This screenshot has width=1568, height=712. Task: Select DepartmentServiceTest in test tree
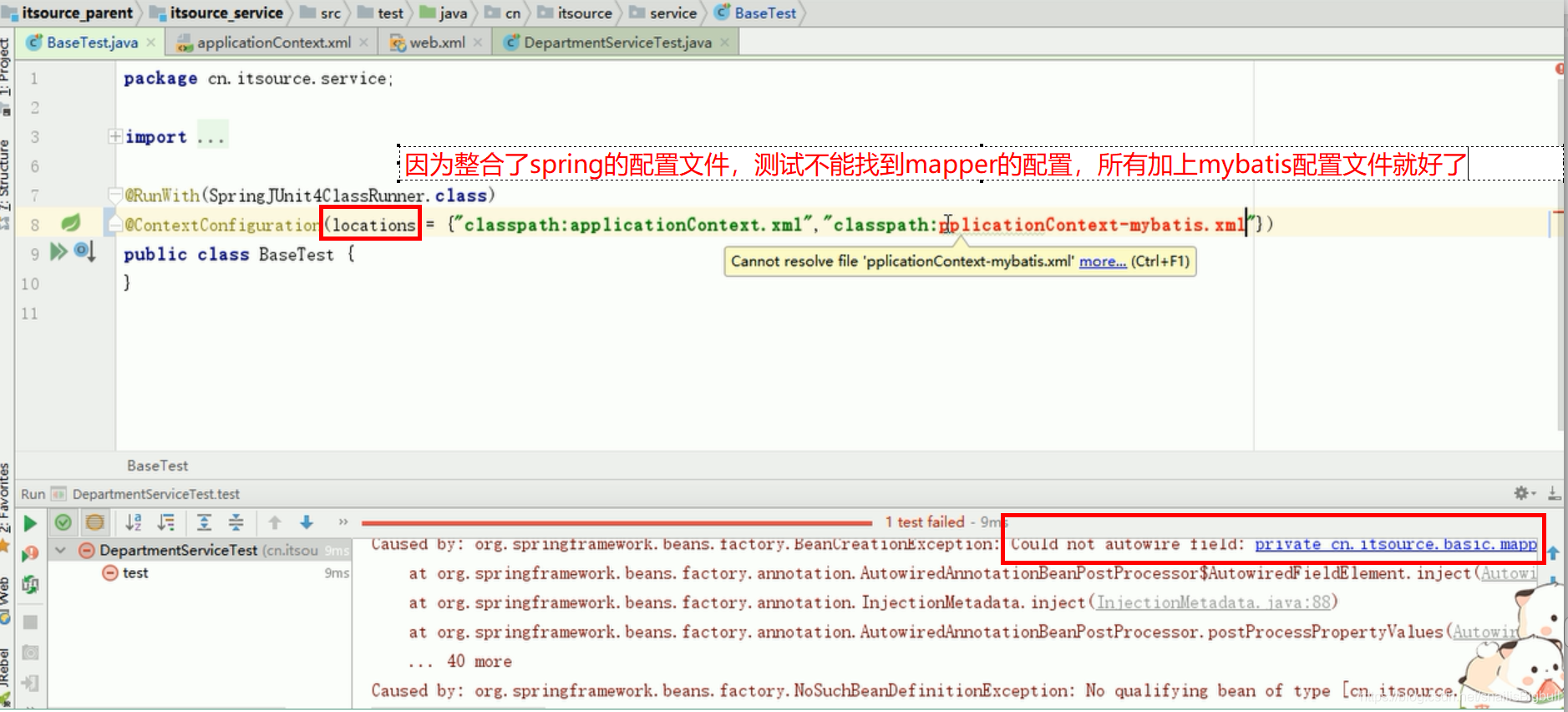tap(200, 550)
